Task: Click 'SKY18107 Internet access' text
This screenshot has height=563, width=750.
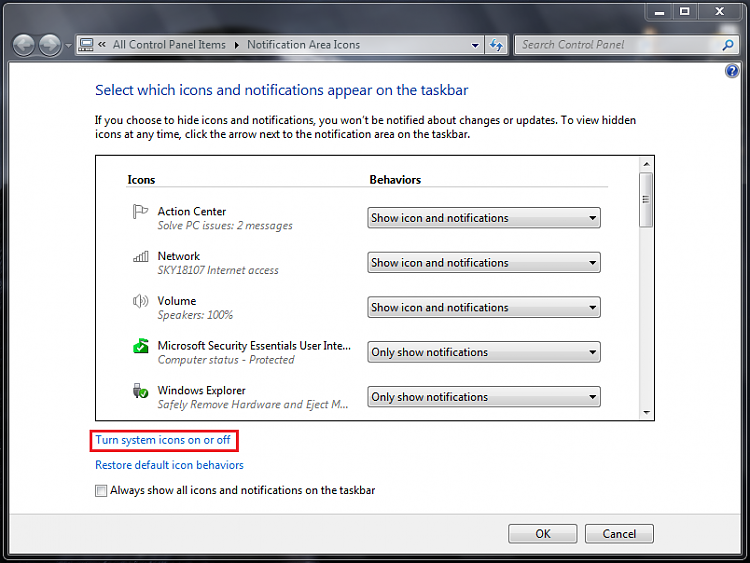Action: [x=218, y=270]
